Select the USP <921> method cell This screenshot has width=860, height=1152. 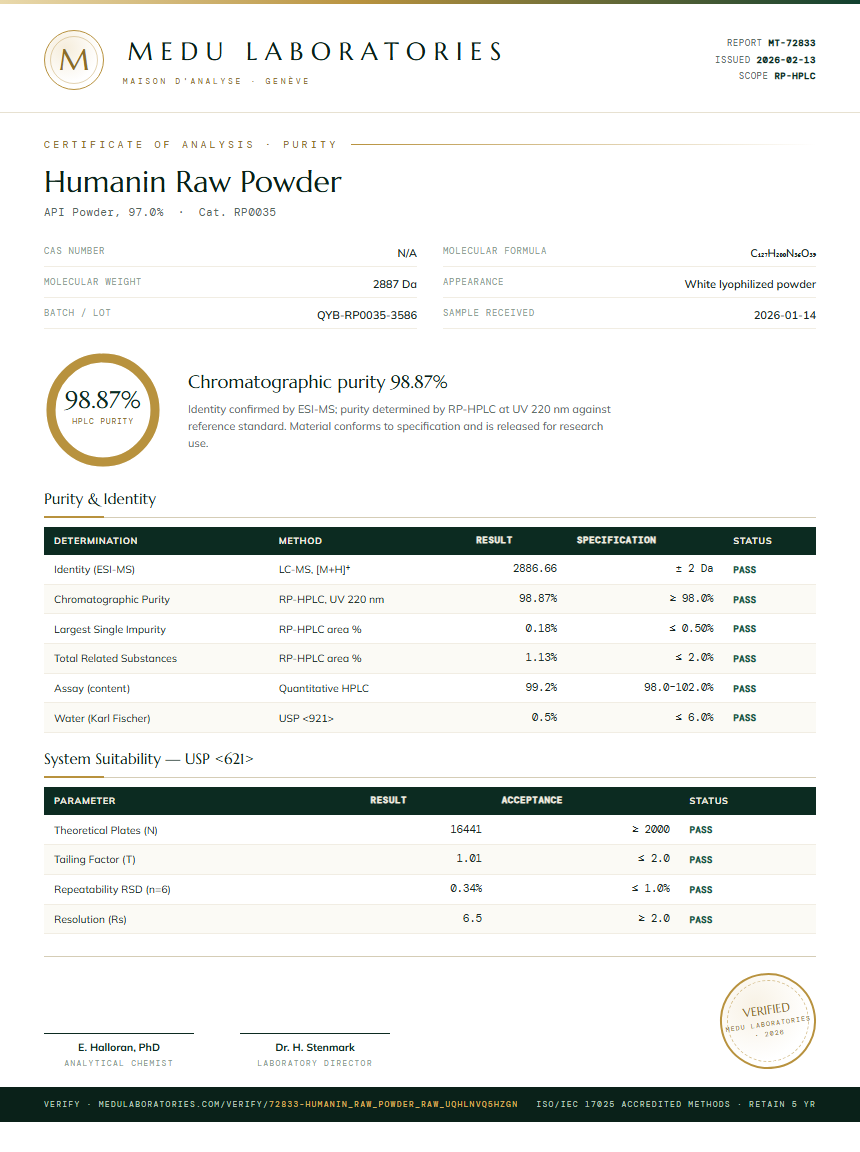pyautogui.click(x=306, y=719)
